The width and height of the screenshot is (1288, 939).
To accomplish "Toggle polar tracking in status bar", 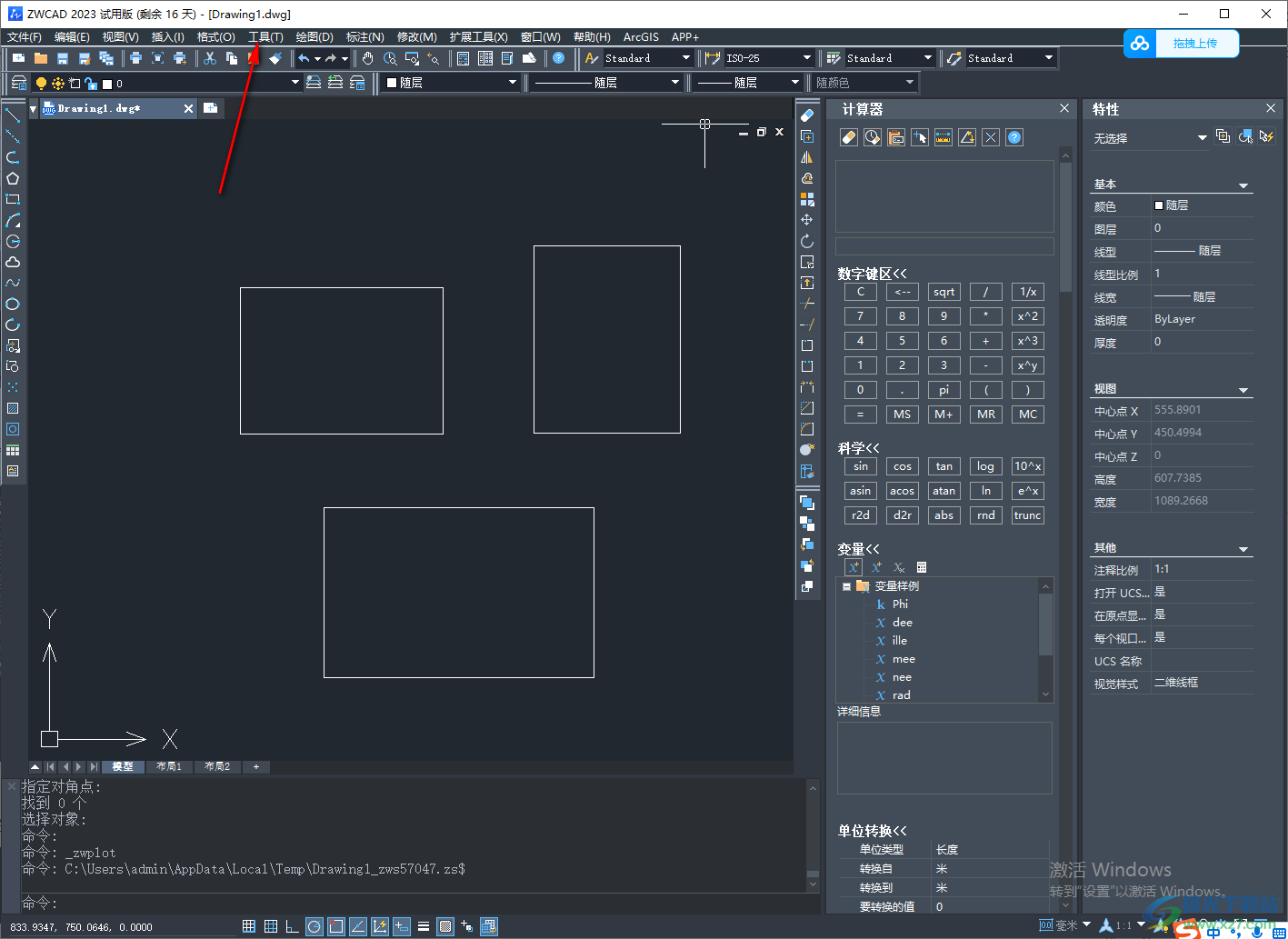I will [315, 926].
